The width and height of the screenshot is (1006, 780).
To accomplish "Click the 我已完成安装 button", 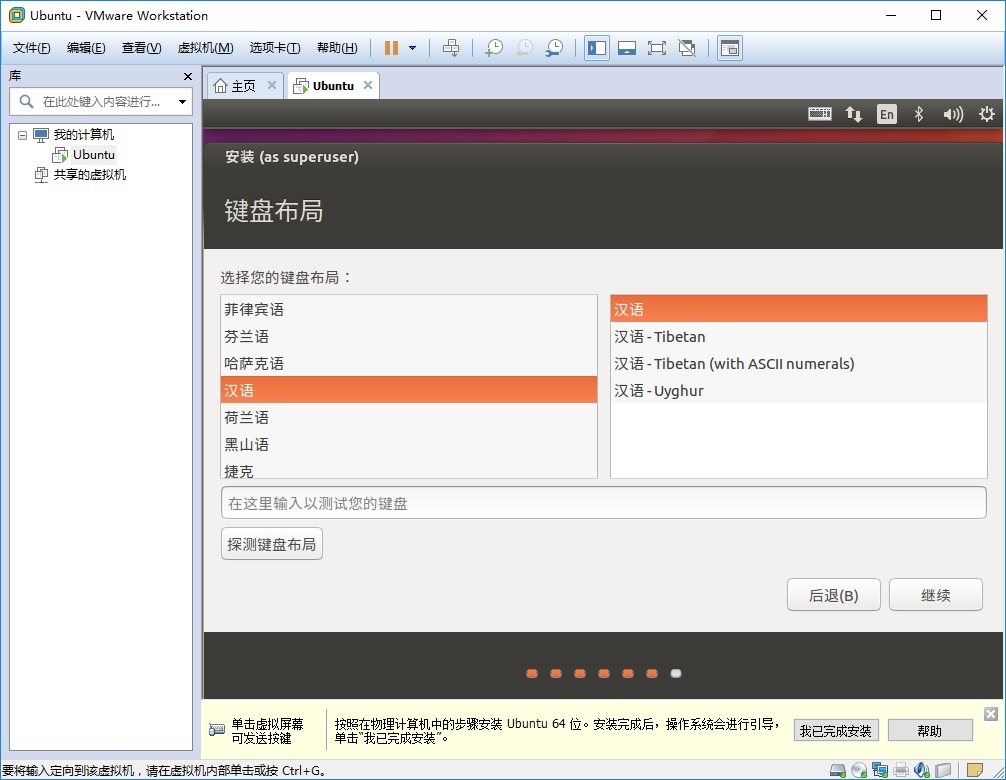I will [x=835, y=731].
